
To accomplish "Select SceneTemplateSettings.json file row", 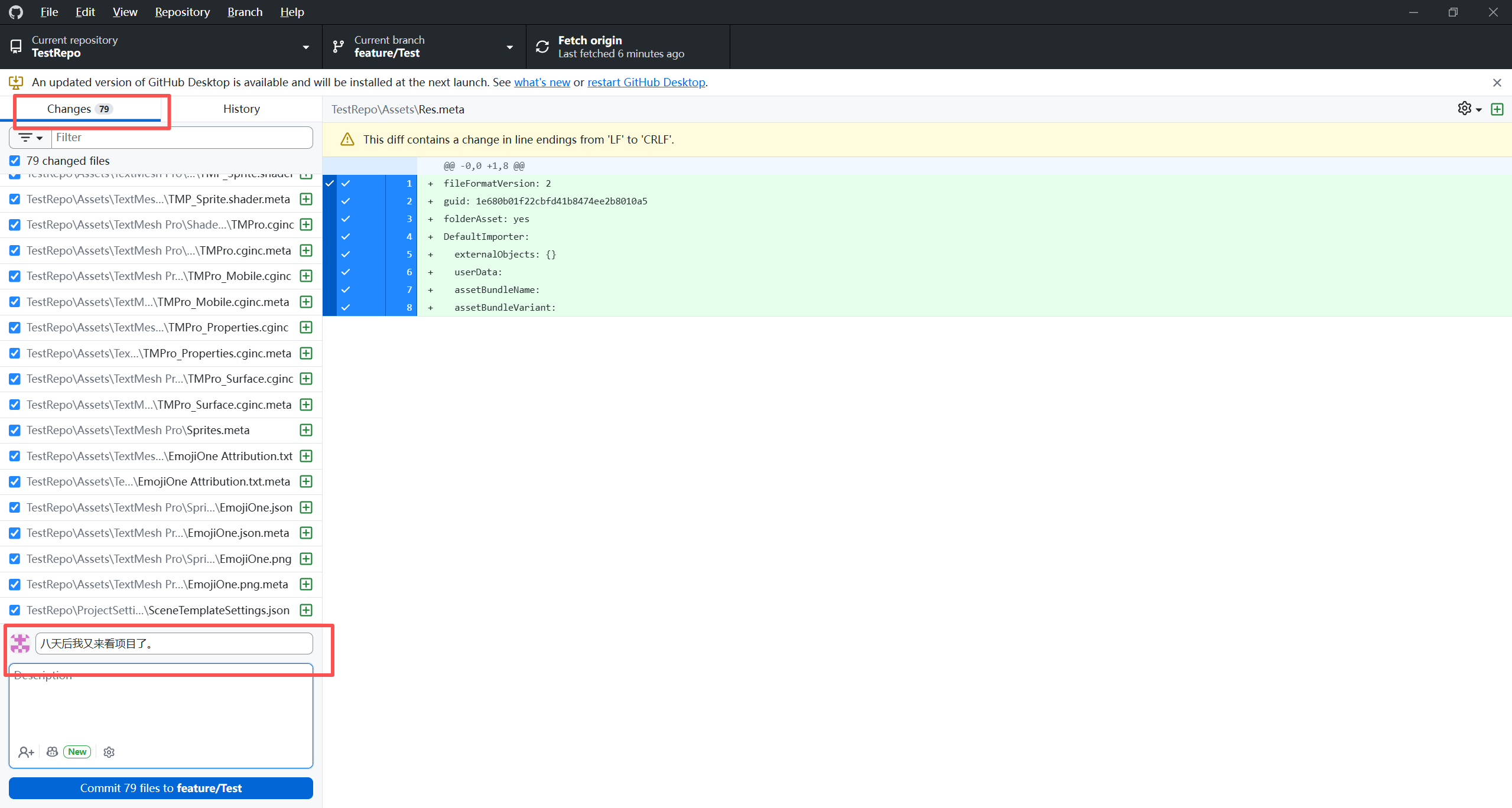I will point(161,610).
